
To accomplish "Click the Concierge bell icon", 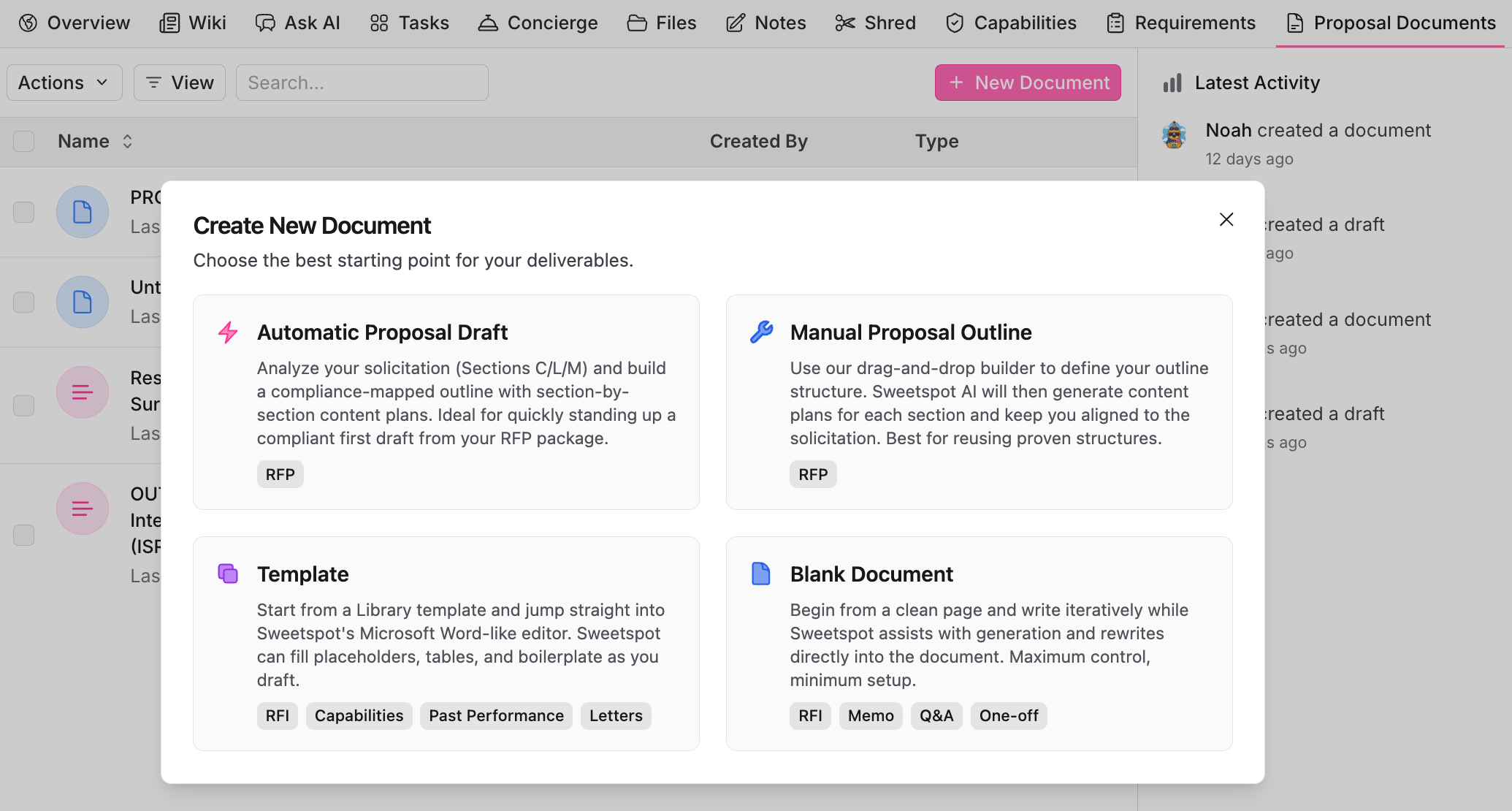I will click(488, 23).
